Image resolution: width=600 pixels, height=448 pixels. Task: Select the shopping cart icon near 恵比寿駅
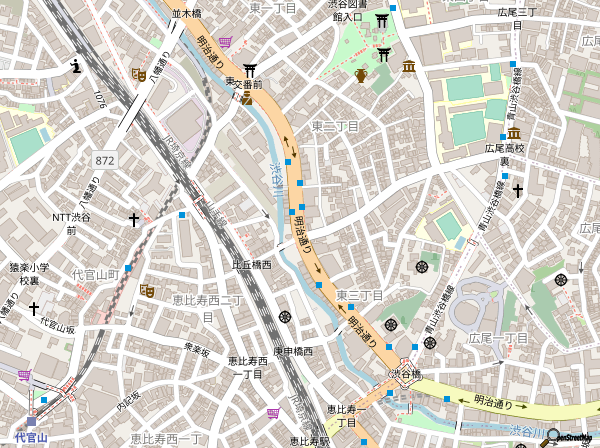[273, 413]
